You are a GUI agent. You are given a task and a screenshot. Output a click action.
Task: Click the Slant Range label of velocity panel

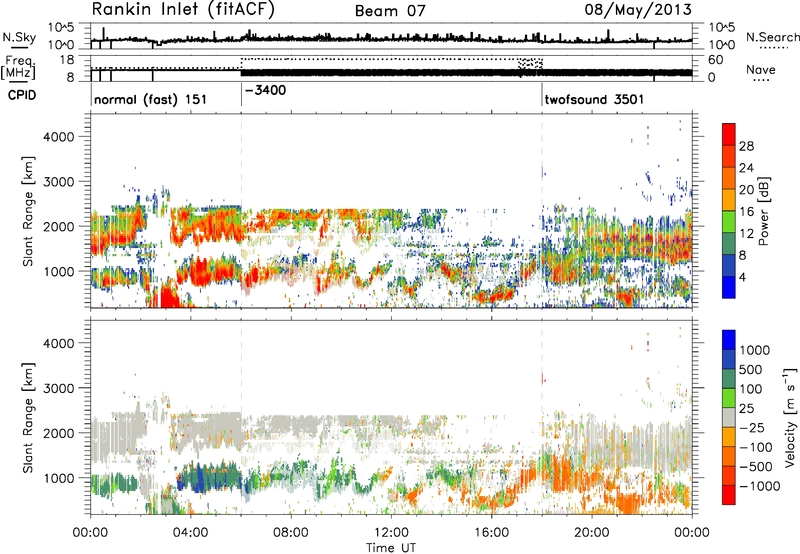pyautogui.click(x=29, y=417)
